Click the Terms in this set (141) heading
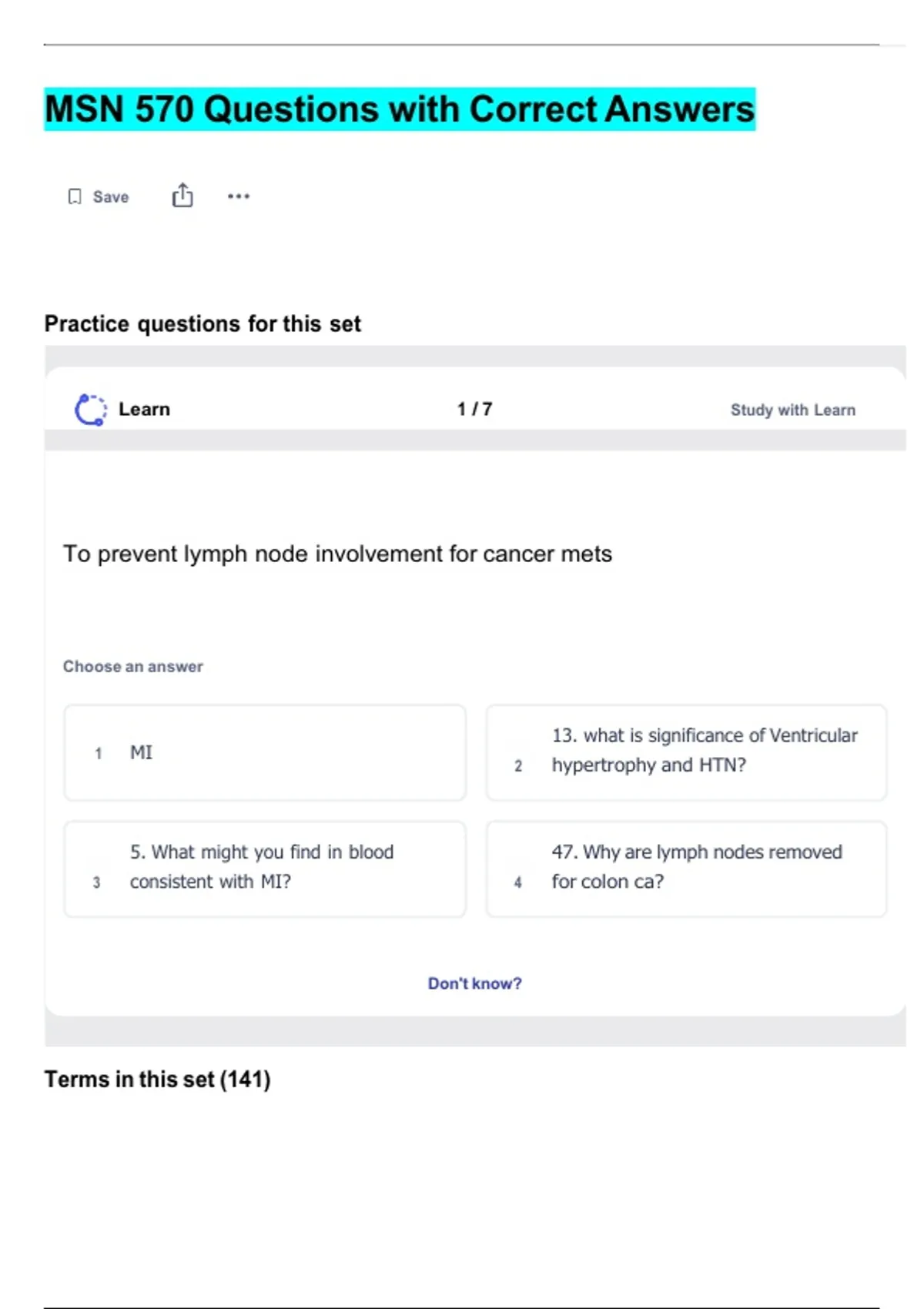 [x=157, y=1080]
